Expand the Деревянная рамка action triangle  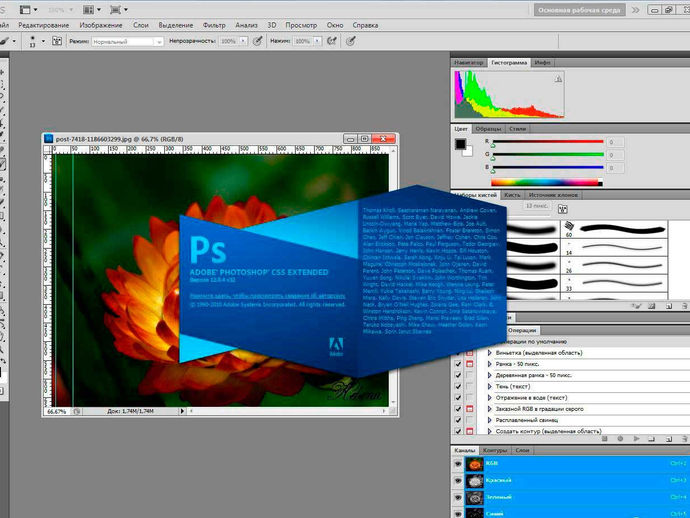(x=489, y=375)
